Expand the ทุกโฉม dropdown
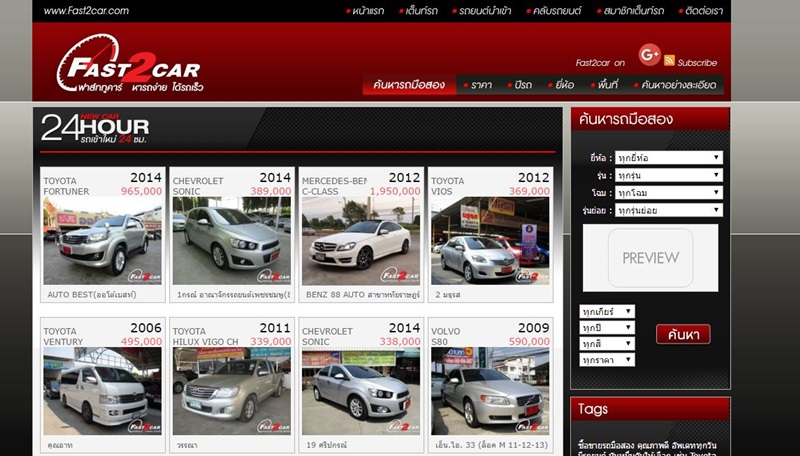The image size is (800, 456). click(668, 192)
